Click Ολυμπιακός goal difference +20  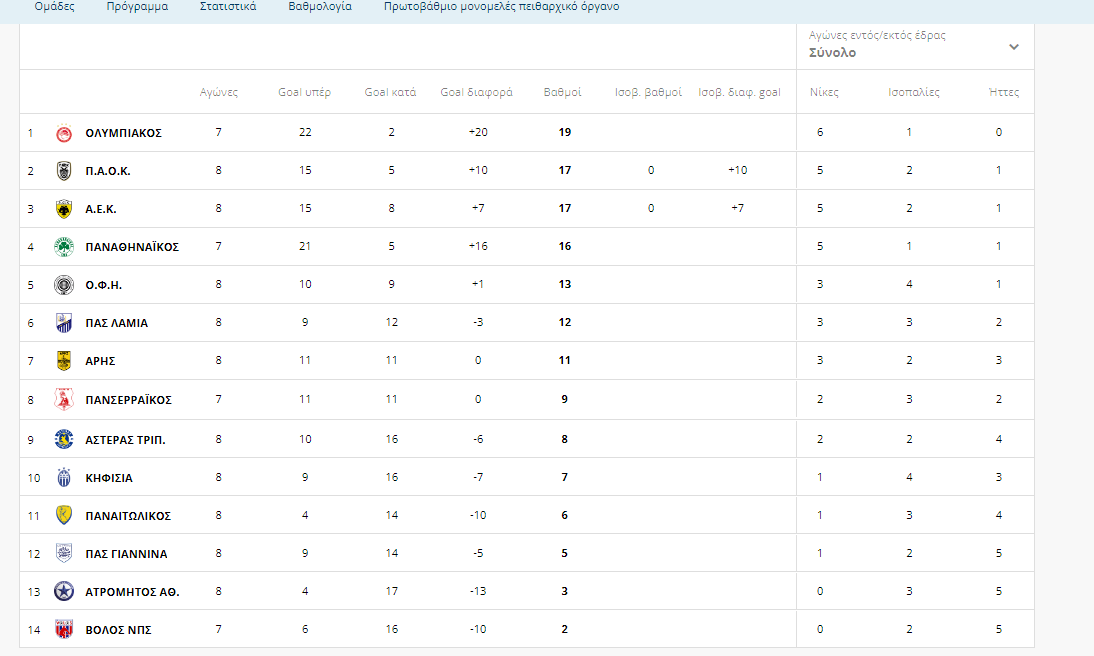tap(478, 132)
